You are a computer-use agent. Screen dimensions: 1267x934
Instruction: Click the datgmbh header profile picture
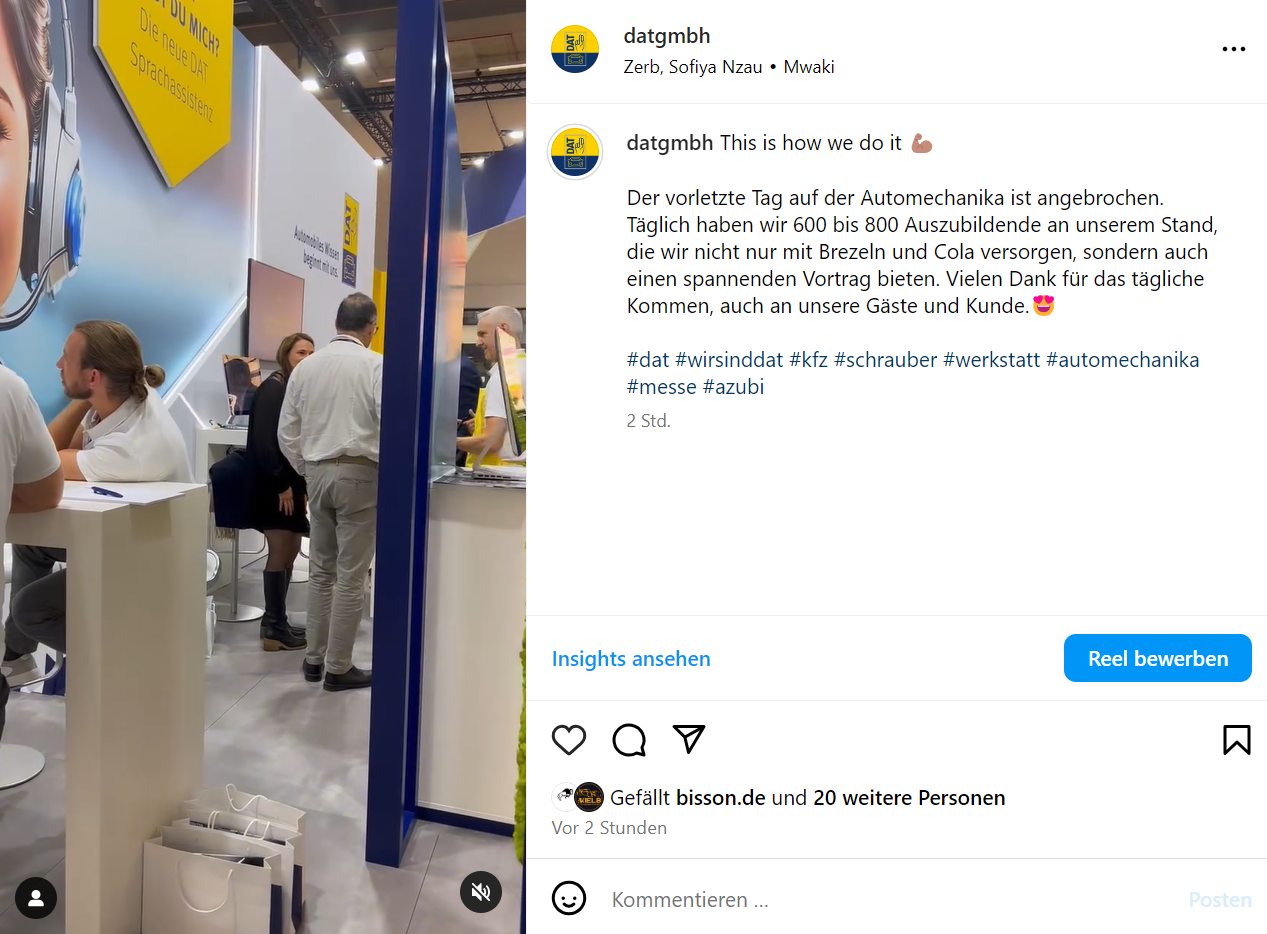pos(575,50)
